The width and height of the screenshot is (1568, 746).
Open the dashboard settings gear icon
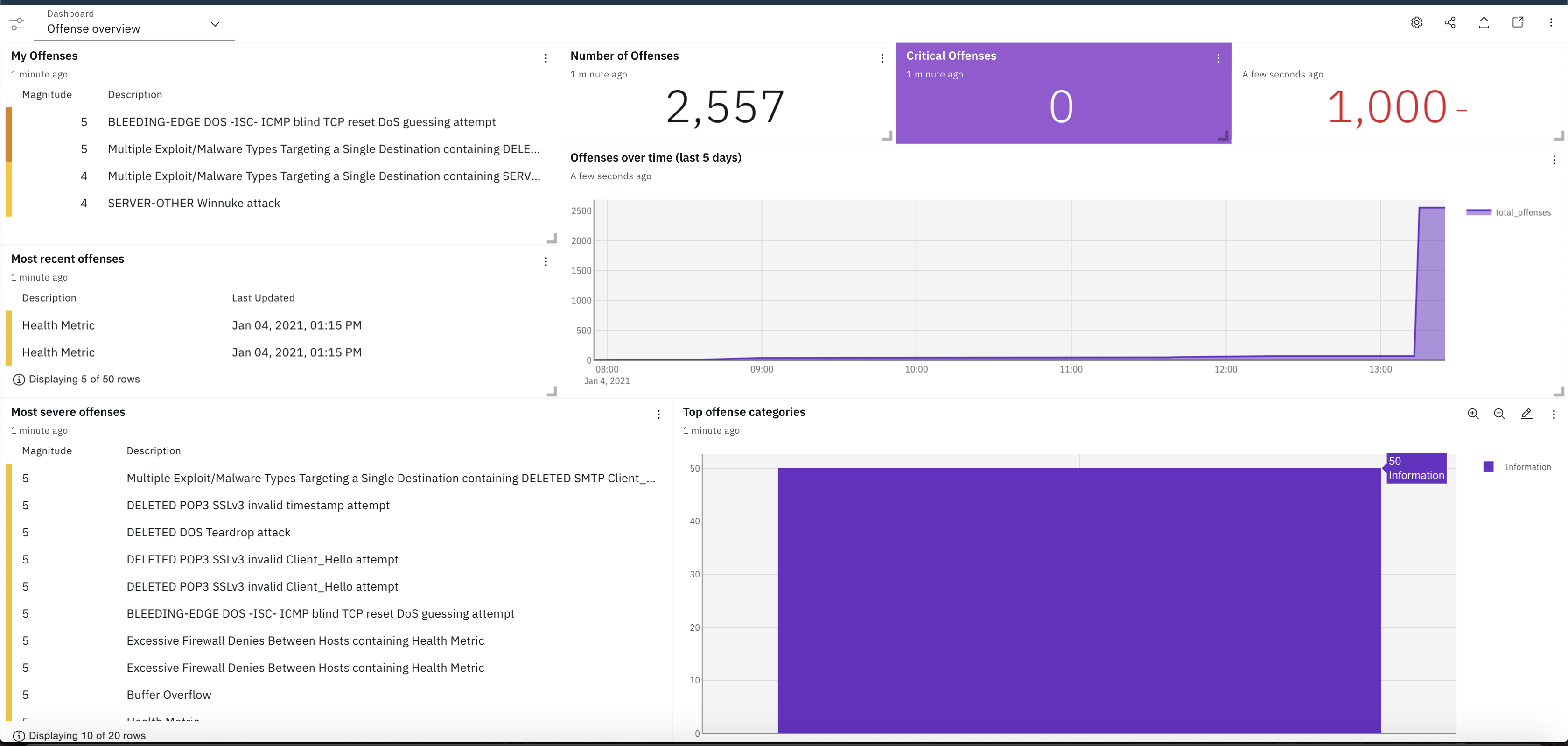pos(1416,22)
